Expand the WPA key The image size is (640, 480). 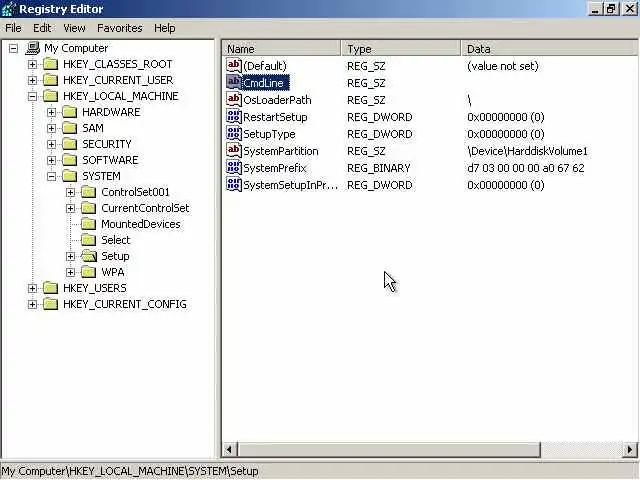coord(71,272)
